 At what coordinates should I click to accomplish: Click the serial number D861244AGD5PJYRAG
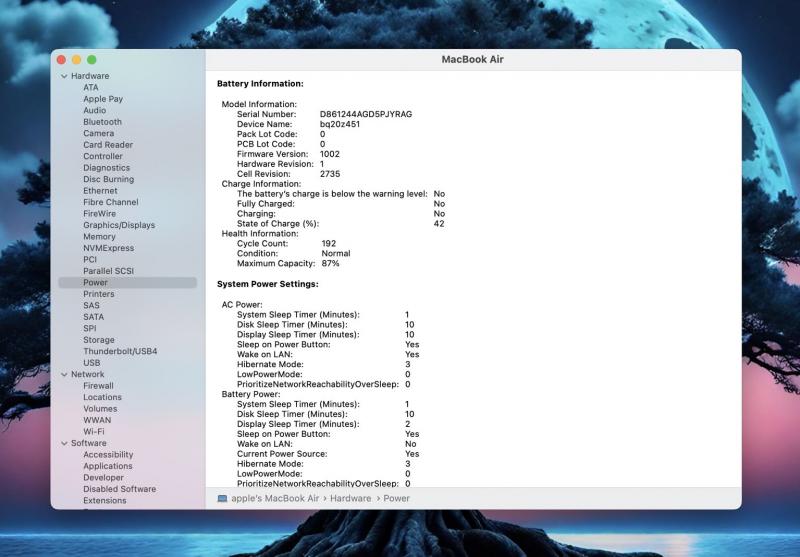coord(366,114)
